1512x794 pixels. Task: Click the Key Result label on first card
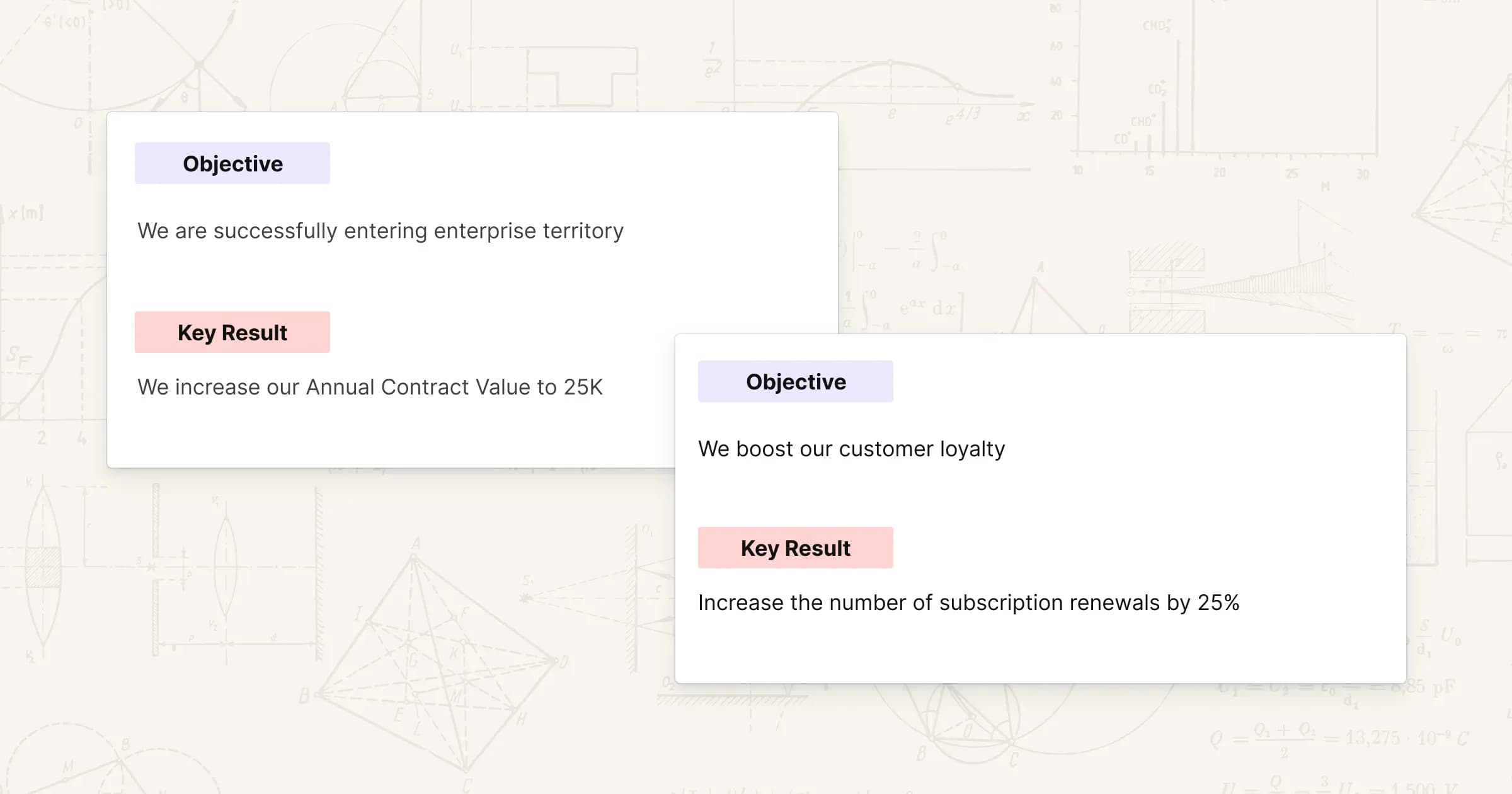click(x=232, y=332)
